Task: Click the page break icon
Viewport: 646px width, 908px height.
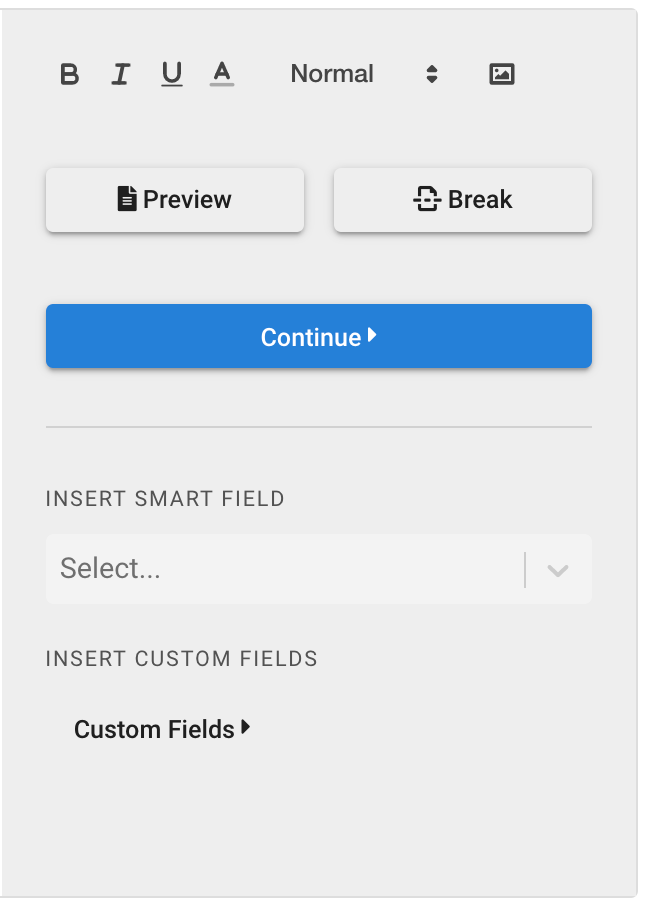Action: click(x=427, y=199)
